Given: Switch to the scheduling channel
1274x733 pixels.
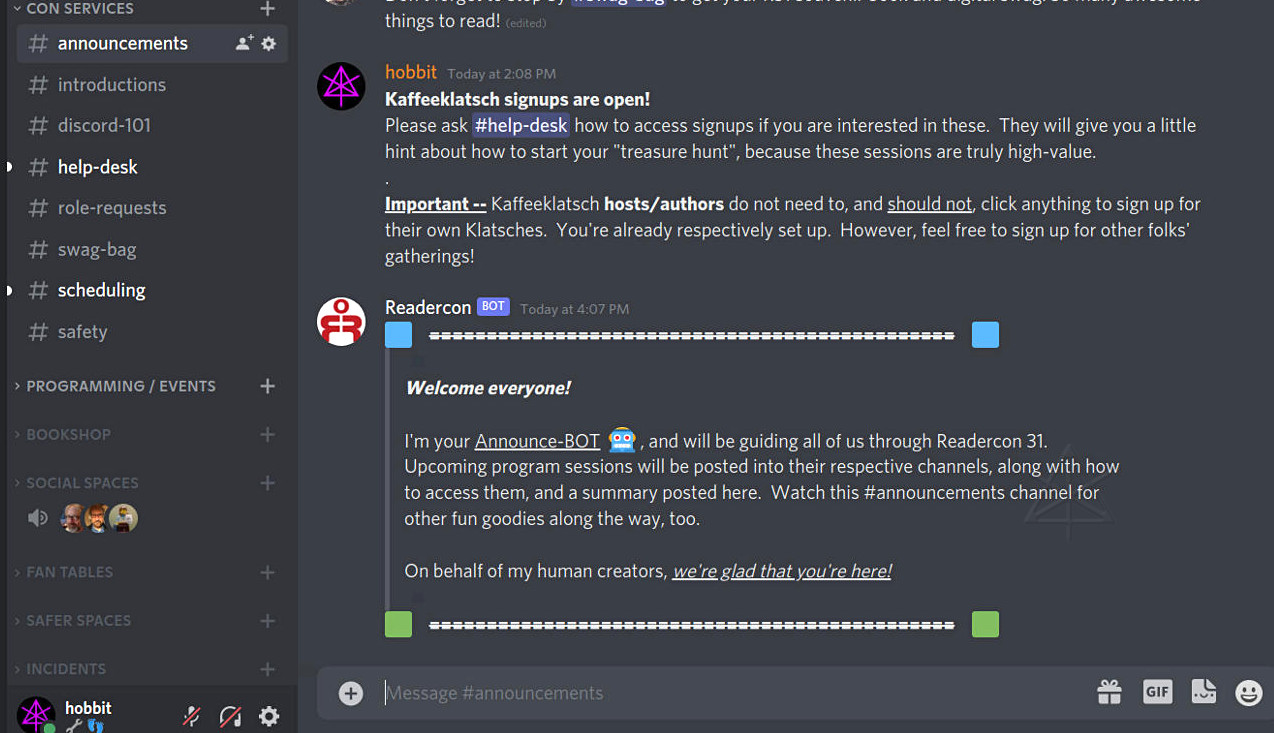Looking at the screenshot, I should (101, 290).
